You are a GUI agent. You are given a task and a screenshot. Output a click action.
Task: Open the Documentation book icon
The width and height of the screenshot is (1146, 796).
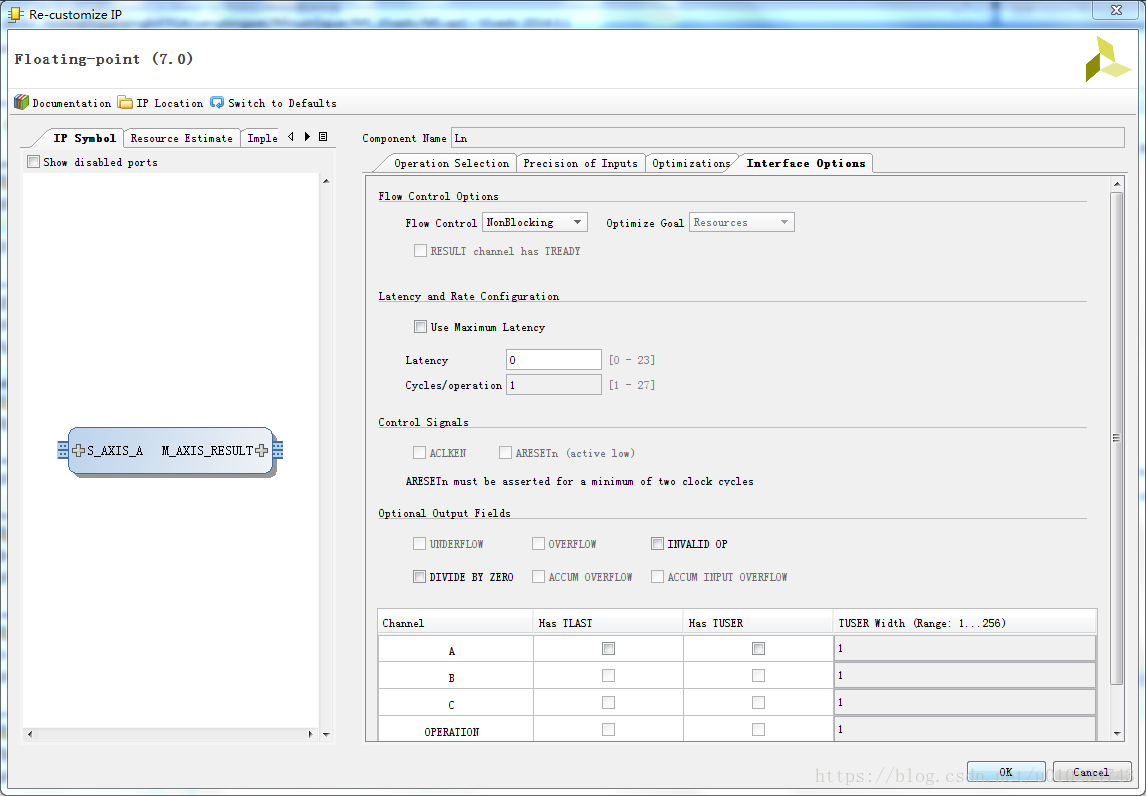(21, 102)
